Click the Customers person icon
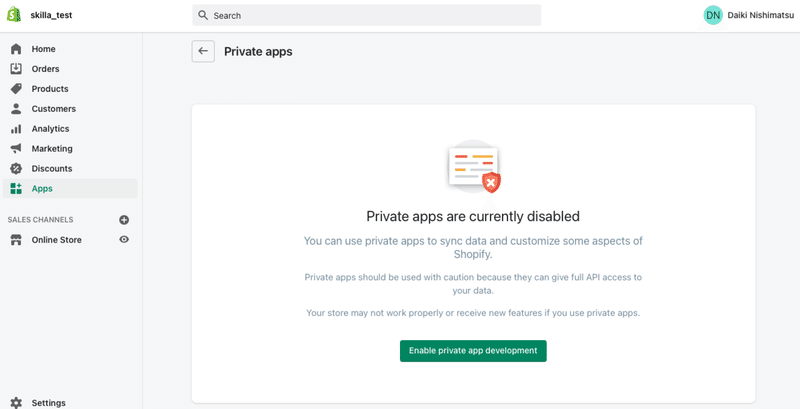 click(x=16, y=109)
